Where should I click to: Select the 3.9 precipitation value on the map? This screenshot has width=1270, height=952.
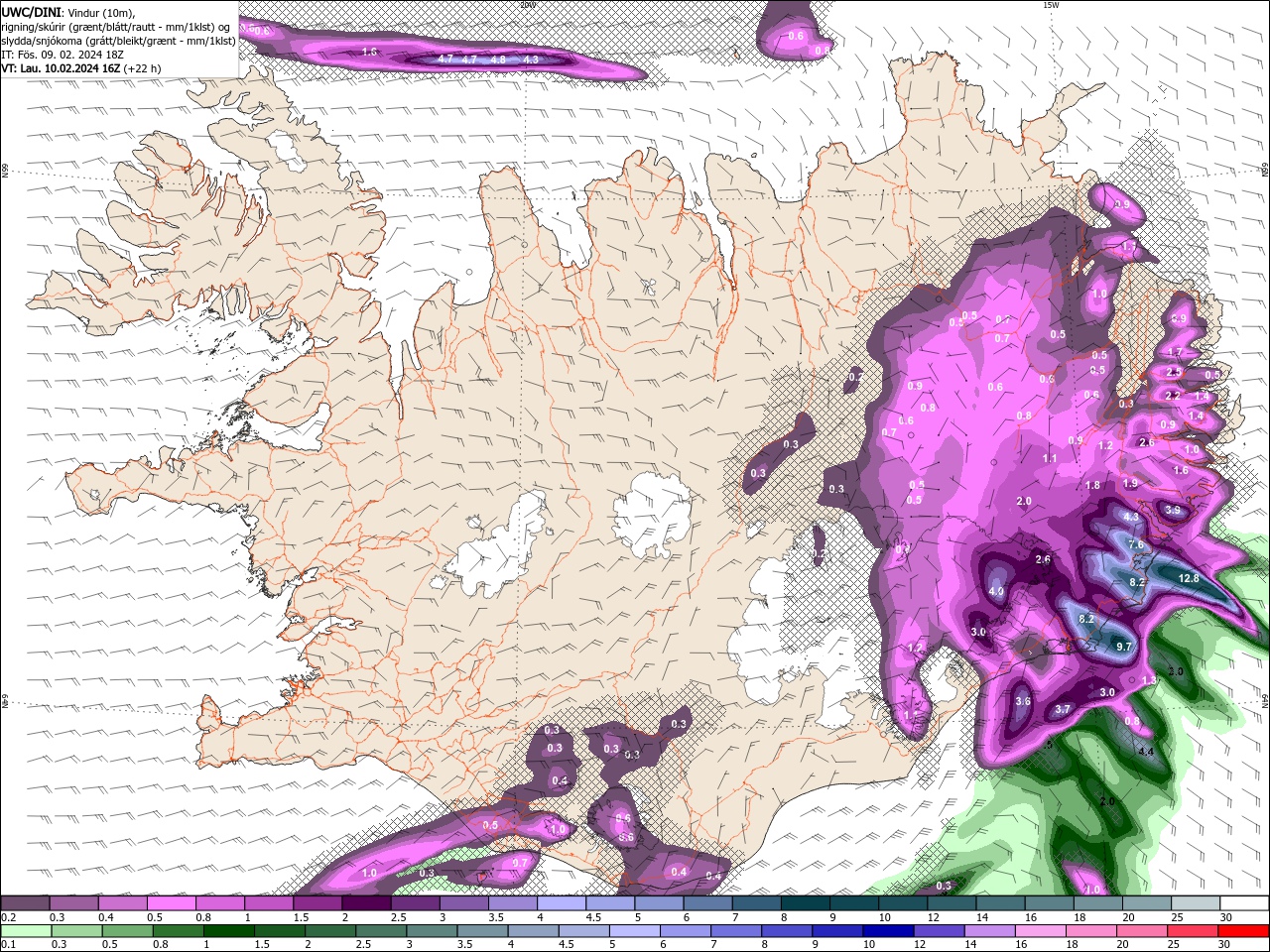click(x=1173, y=511)
